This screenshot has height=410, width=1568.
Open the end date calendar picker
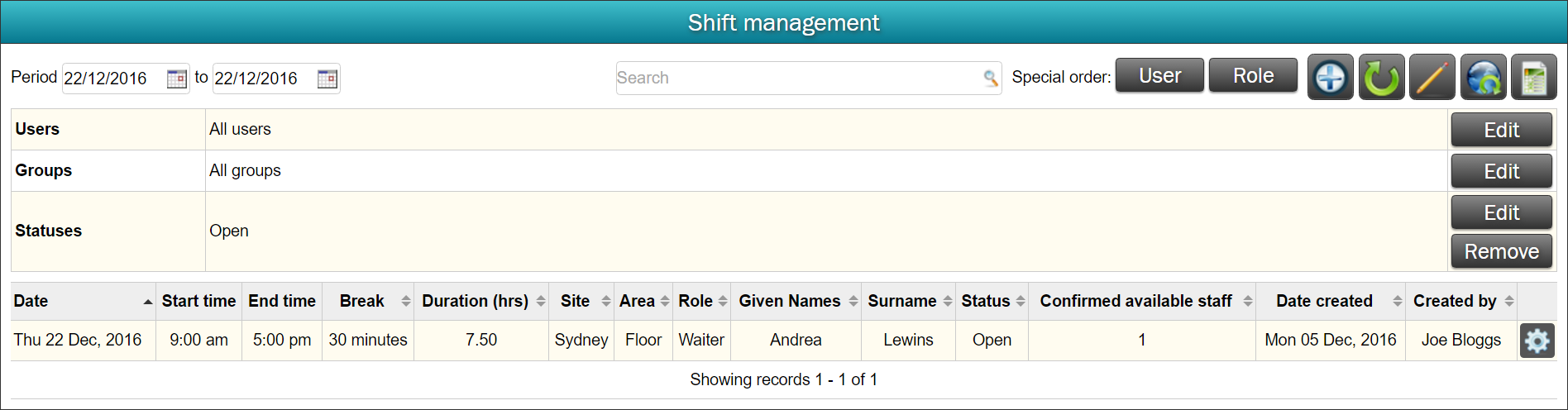click(327, 79)
